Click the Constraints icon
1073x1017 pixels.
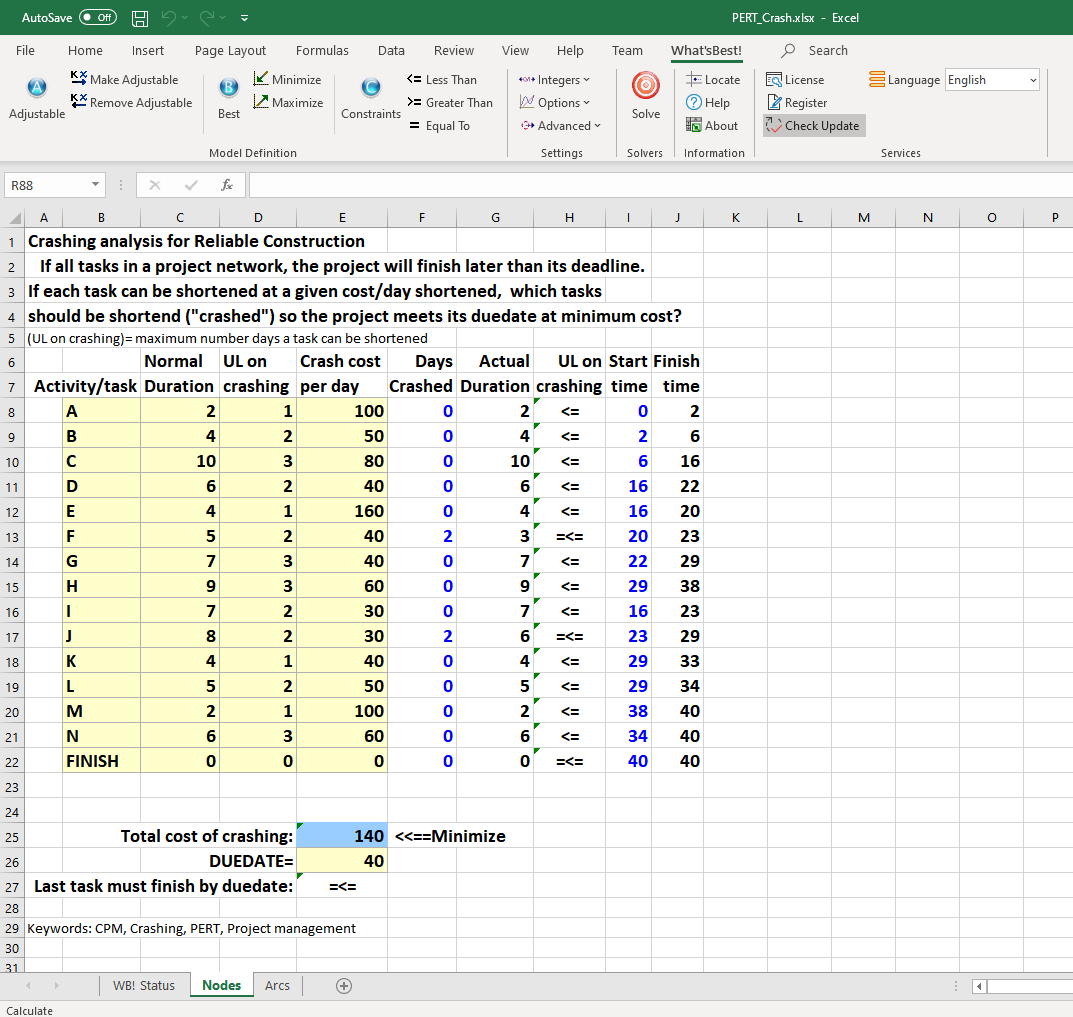[x=370, y=89]
